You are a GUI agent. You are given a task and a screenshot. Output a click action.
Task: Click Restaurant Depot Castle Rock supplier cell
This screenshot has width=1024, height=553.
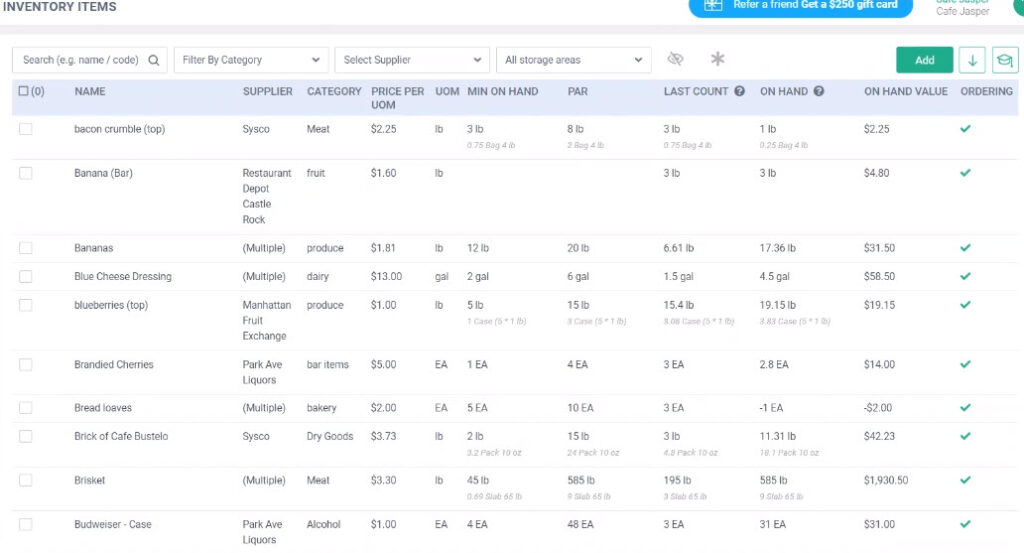pyautogui.click(x=266, y=197)
